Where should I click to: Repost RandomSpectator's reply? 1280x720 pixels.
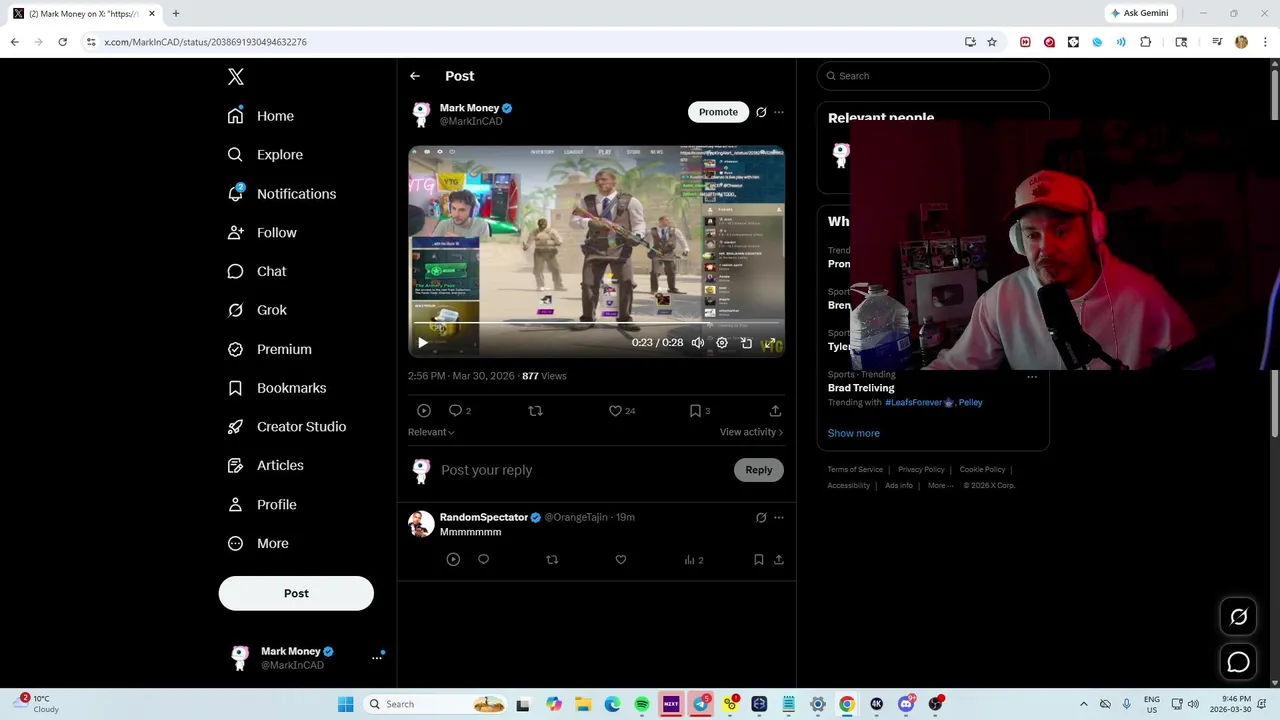(552, 560)
